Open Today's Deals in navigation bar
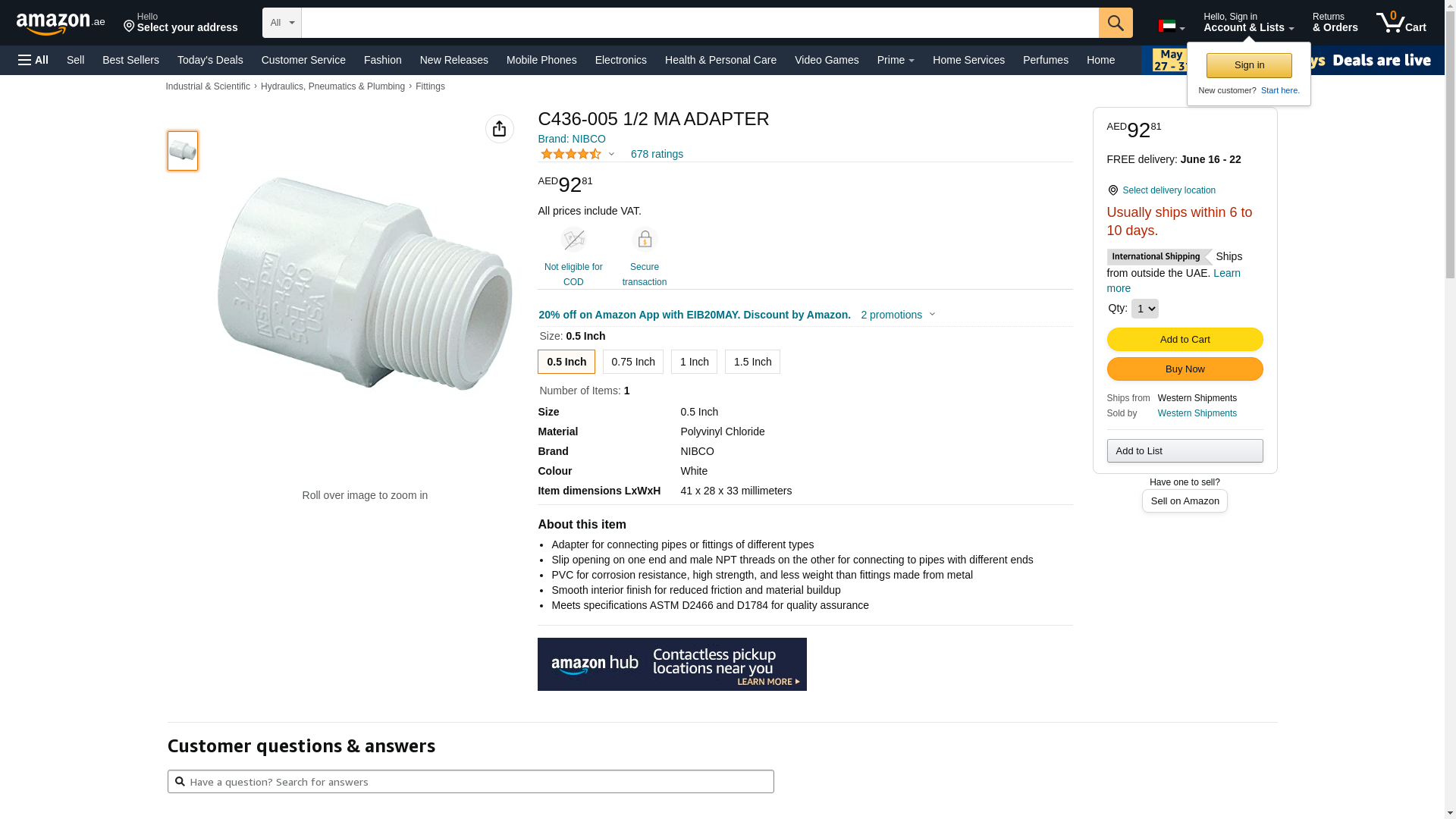This screenshot has height=819, width=1456. tap(210, 60)
